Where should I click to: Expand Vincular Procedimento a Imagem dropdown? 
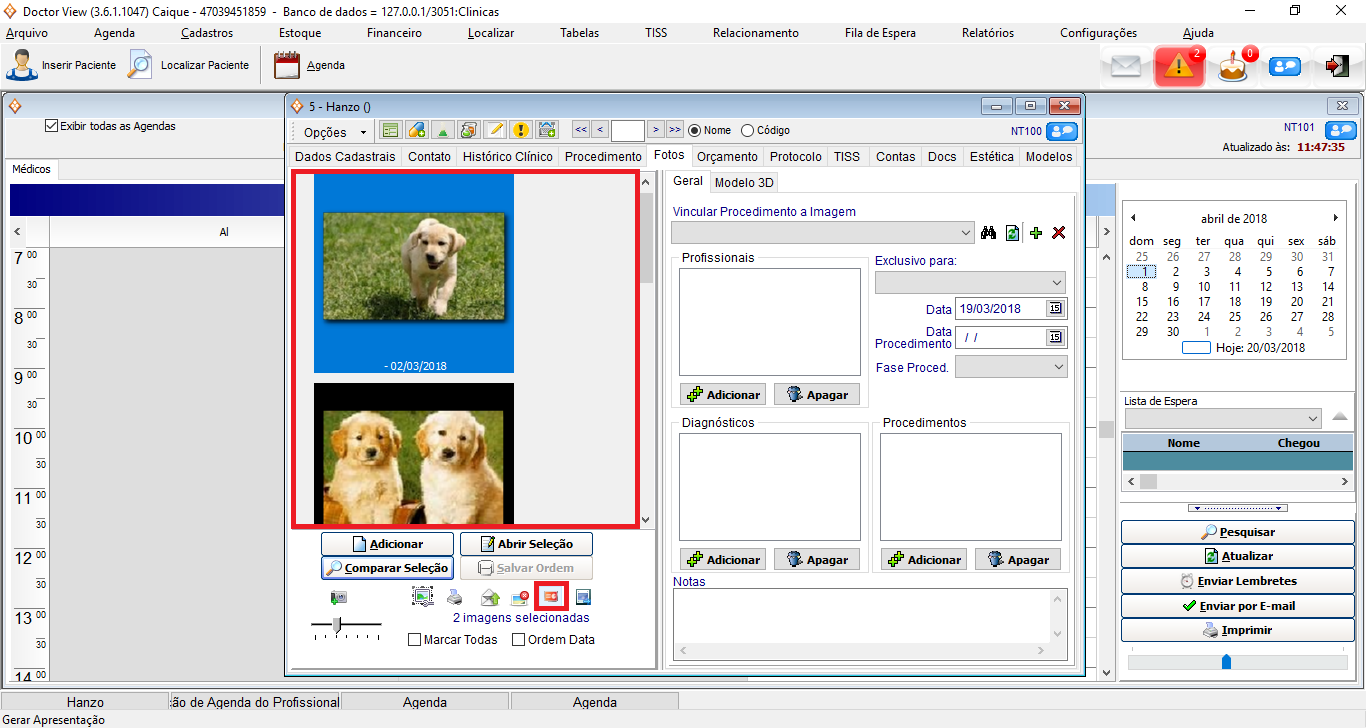[964, 233]
